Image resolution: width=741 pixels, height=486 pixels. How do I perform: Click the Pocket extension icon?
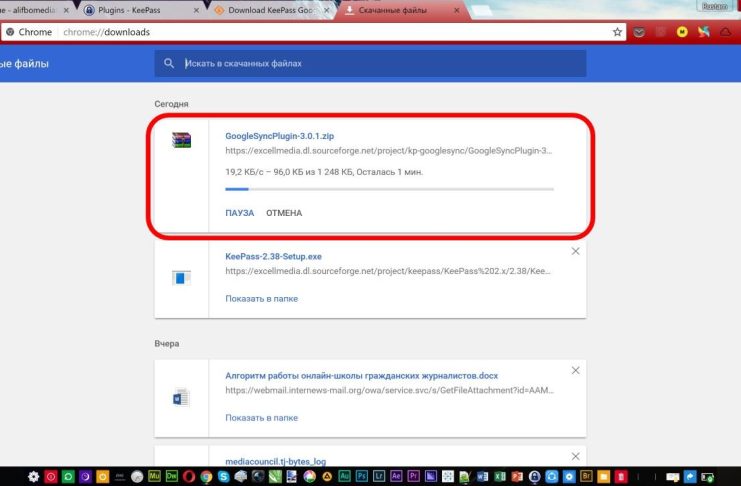[x=639, y=32]
